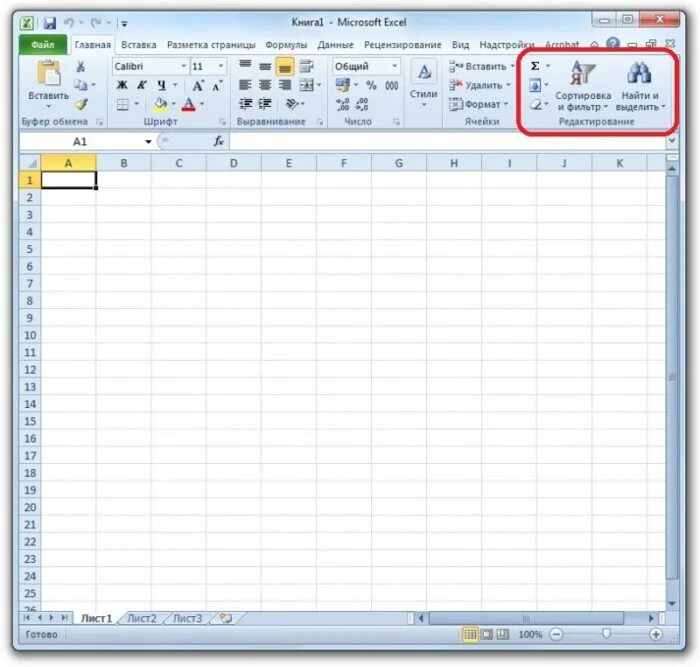Expand the Name Box dropdown arrow
This screenshot has width=700, height=667.
(148, 142)
